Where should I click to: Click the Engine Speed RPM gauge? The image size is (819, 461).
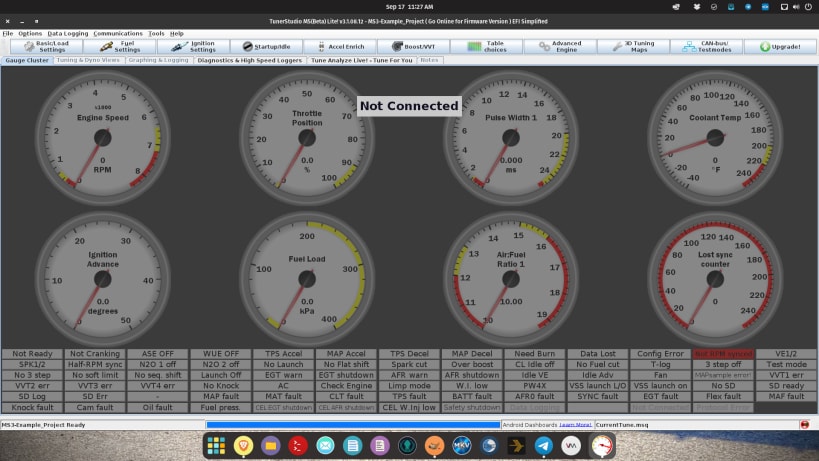click(102, 138)
